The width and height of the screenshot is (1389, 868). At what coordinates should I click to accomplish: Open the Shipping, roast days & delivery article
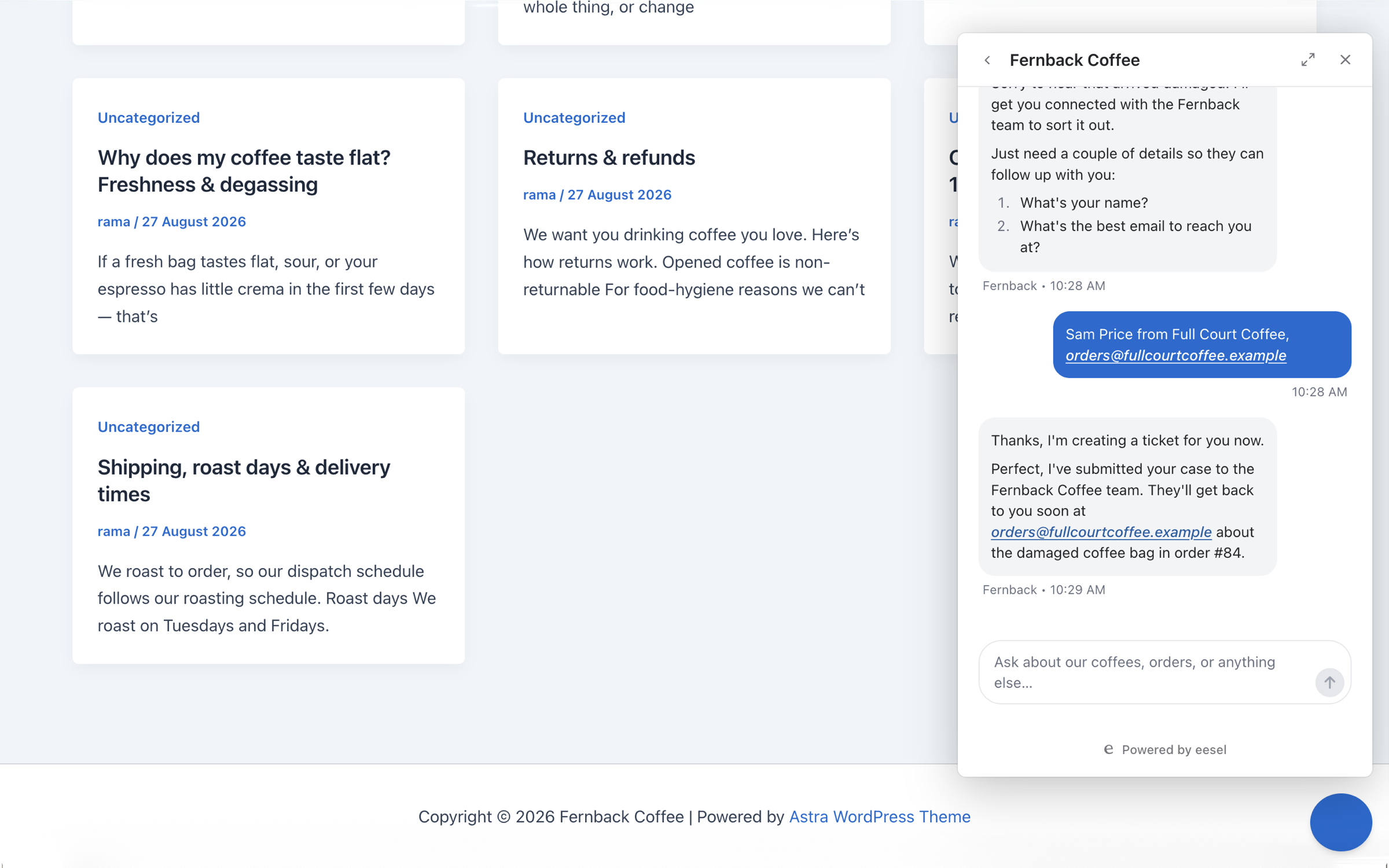(x=244, y=480)
